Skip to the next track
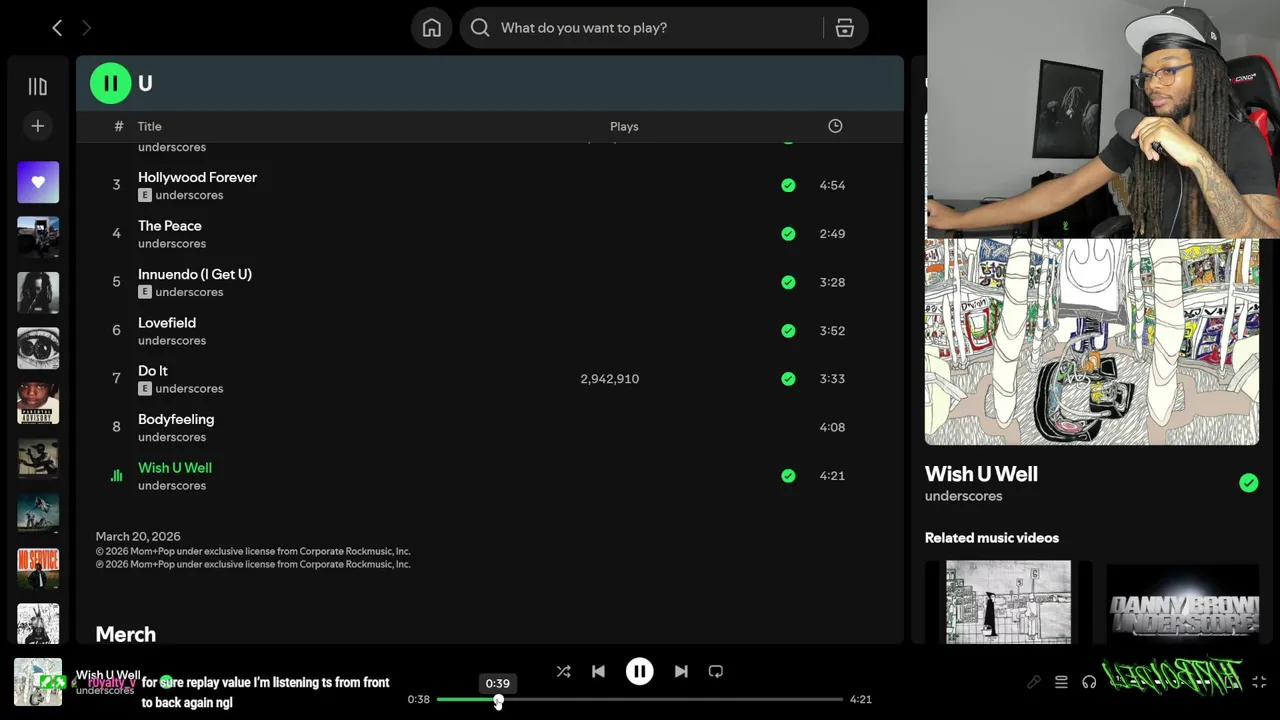This screenshot has height=720, width=1280. pos(681,671)
